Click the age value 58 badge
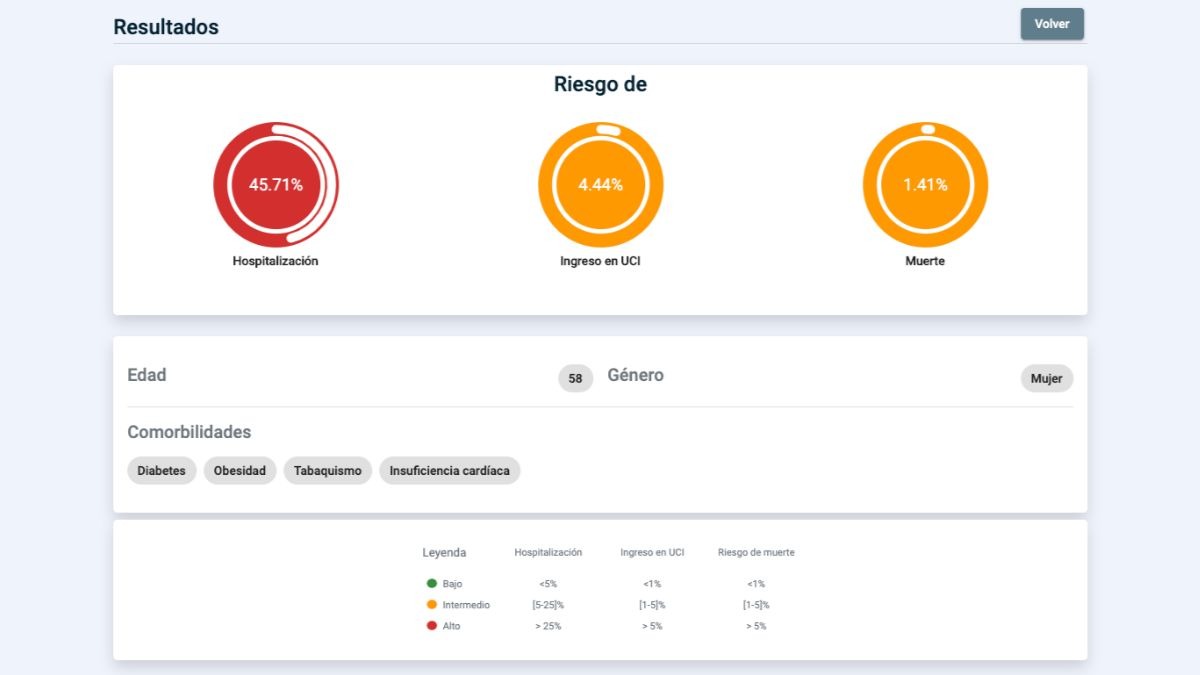The height and width of the screenshot is (675, 1200). (575, 379)
